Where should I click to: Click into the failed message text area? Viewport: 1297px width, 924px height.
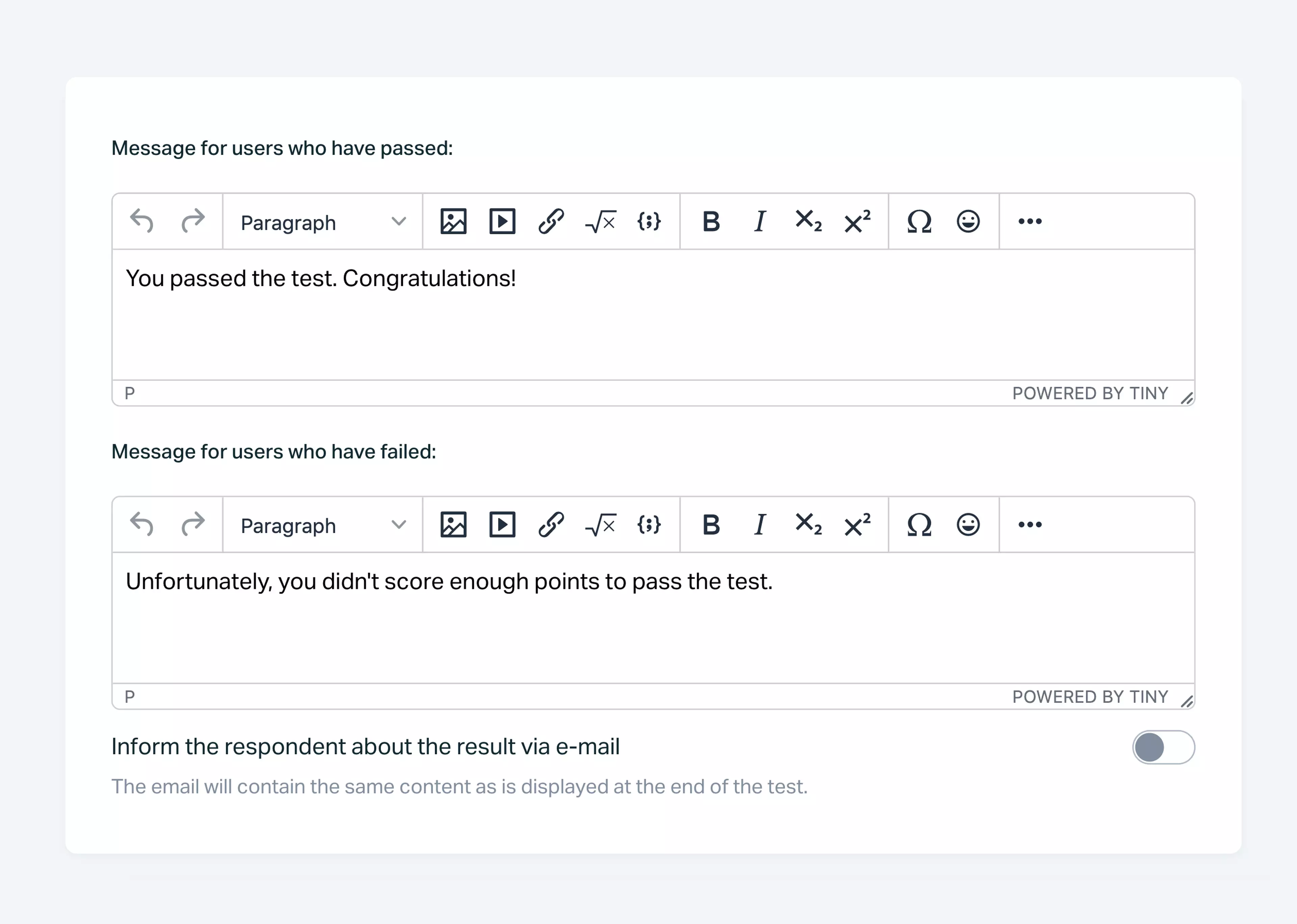(652, 626)
